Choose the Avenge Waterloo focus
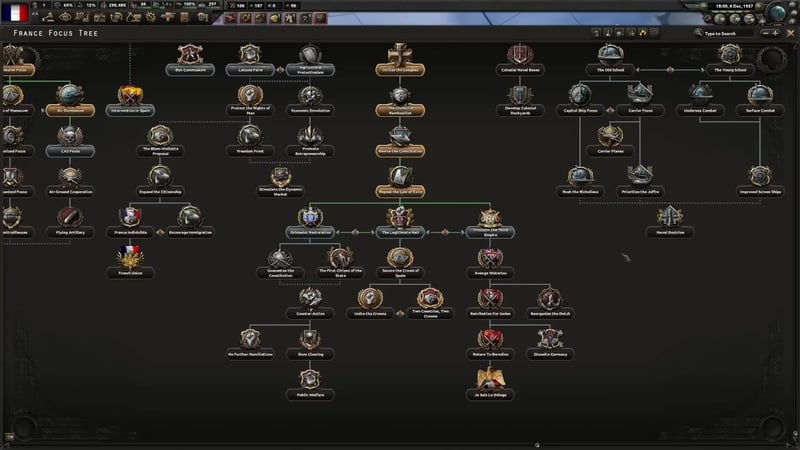The height and width of the screenshot is (450, 800). pos(490,263)
